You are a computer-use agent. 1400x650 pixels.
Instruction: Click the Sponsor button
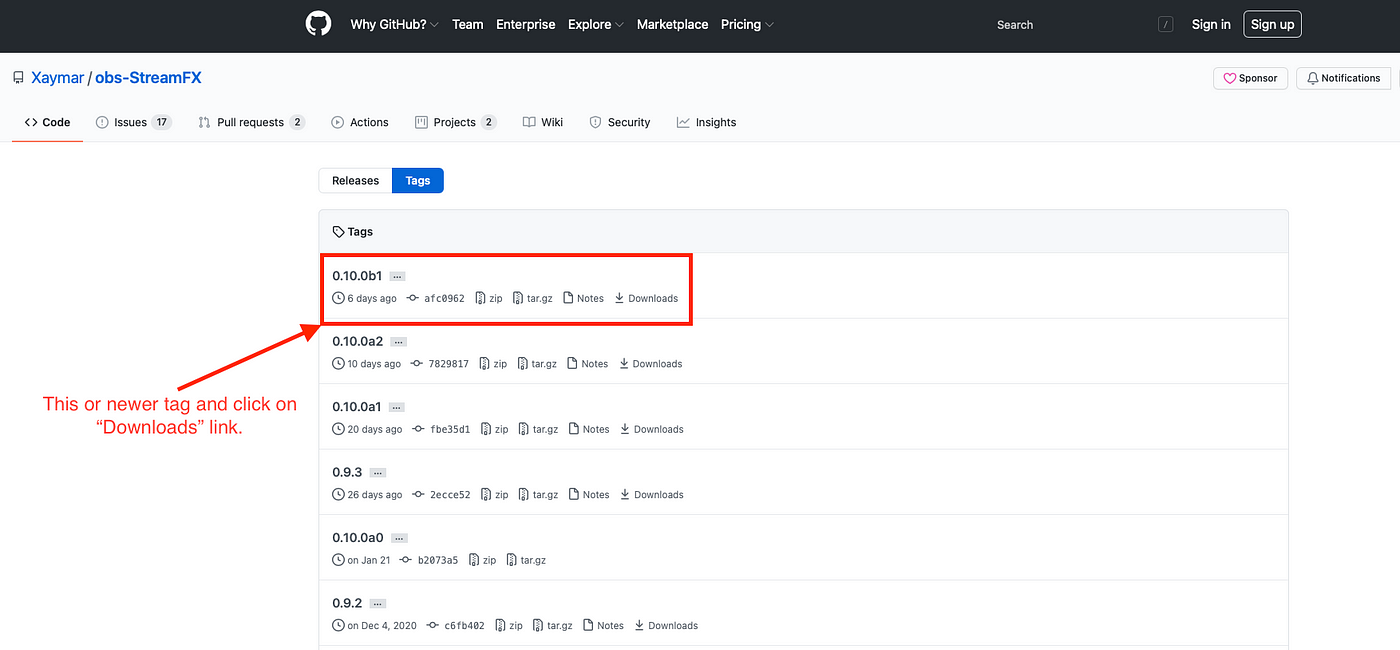pos(1250,78)
